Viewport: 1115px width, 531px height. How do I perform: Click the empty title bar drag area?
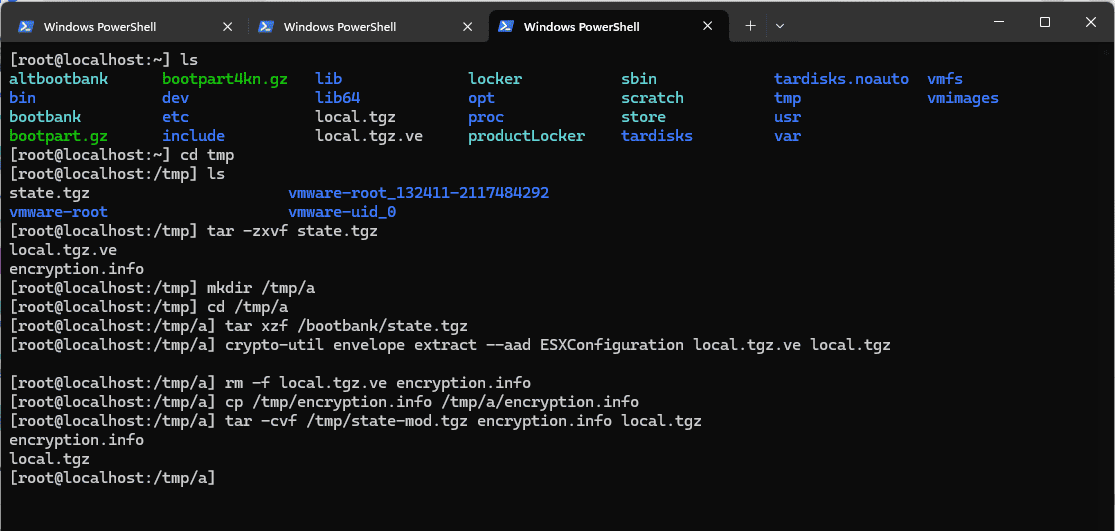[880, 24]
